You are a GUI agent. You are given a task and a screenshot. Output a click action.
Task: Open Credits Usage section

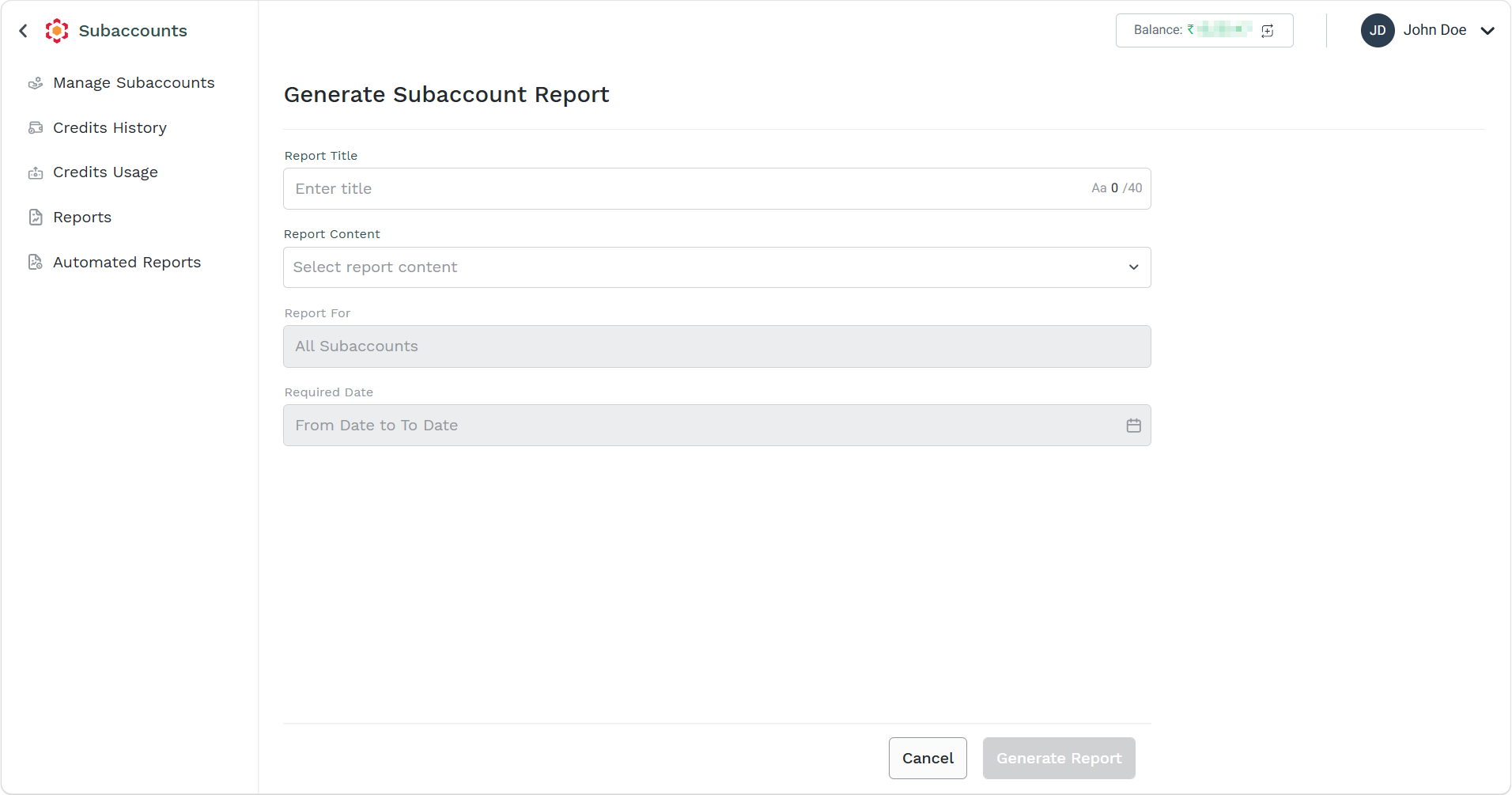(105, 172)
